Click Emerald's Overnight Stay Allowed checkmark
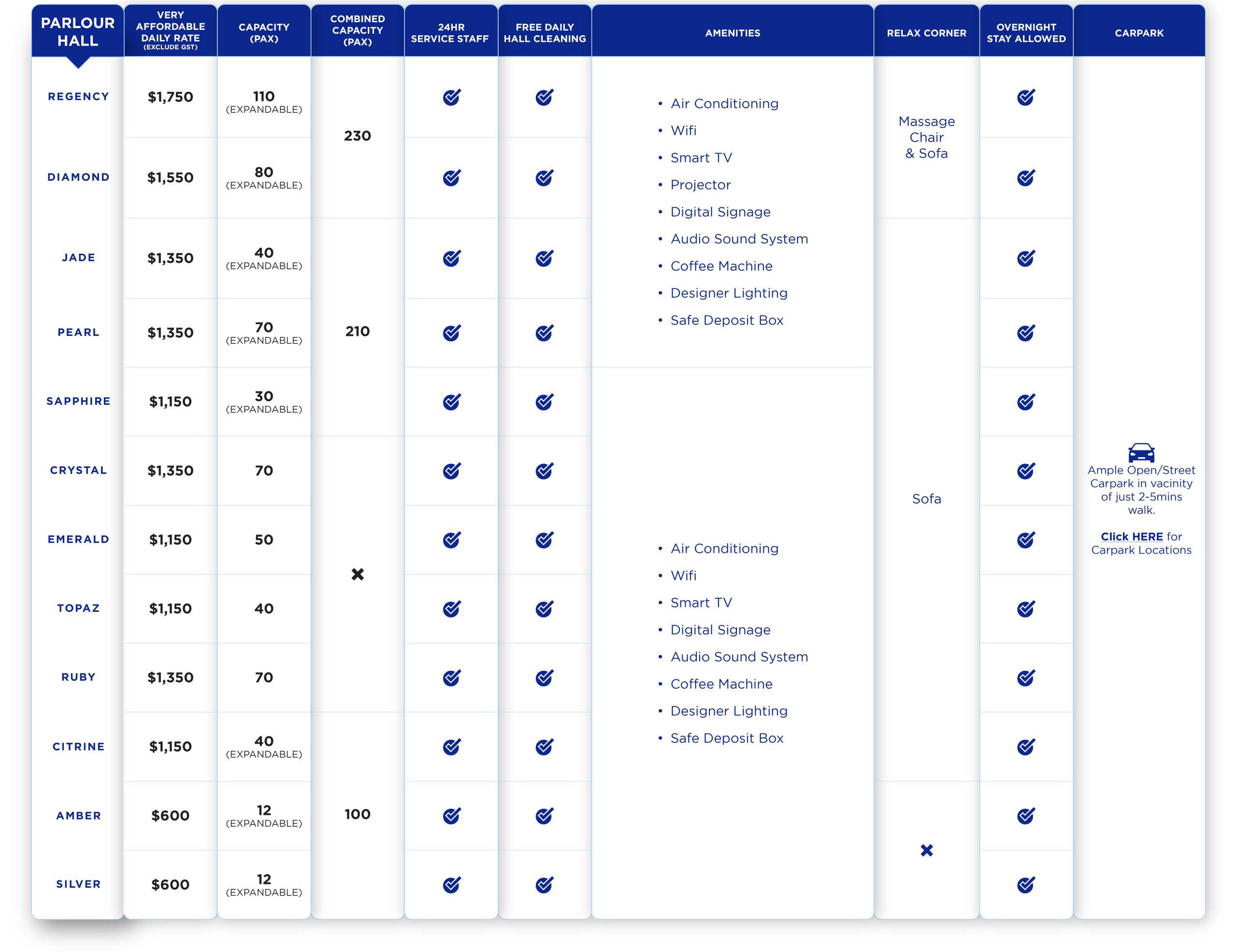Image resolution: width=1237 pixels, height=952 pixels. (1026, 540)
